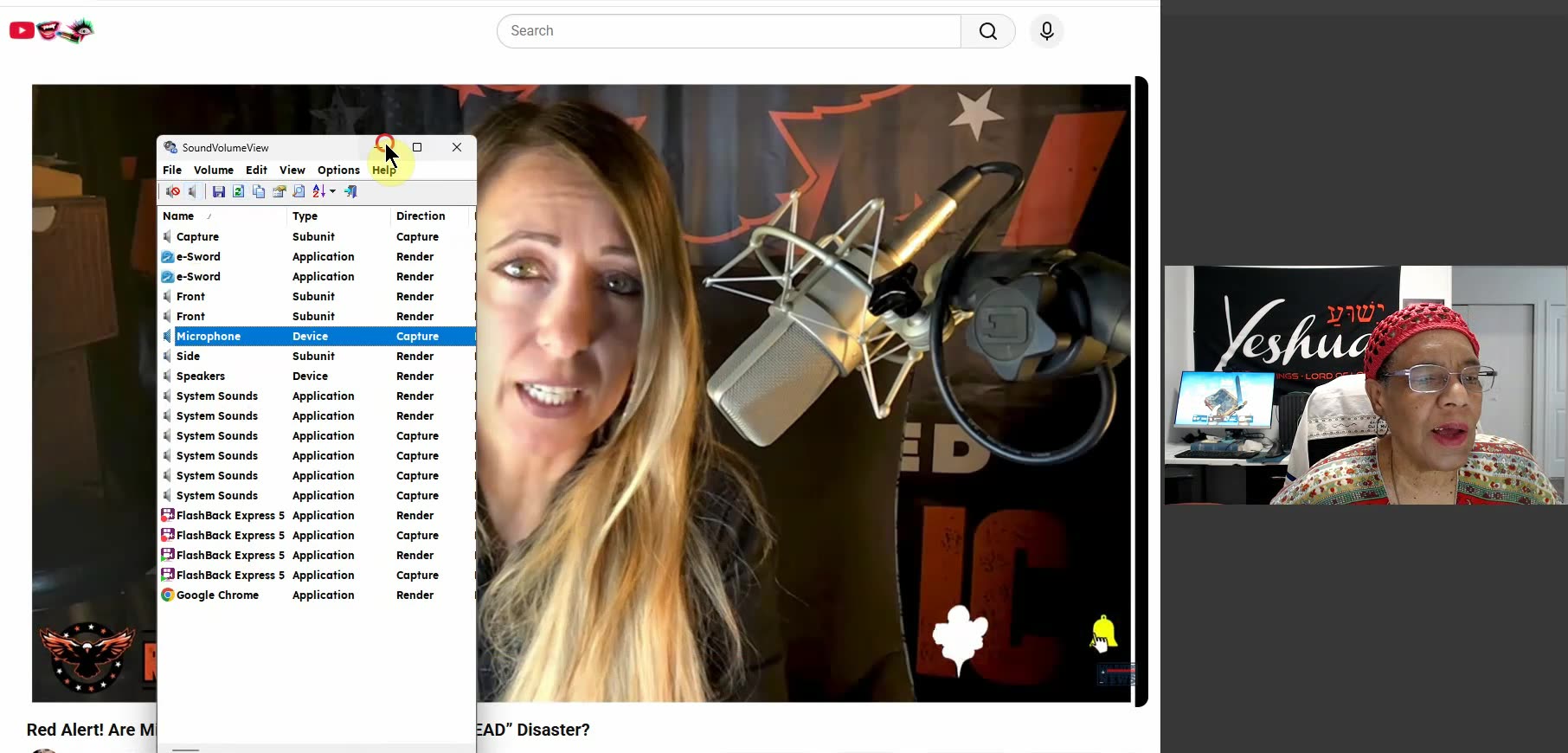Click the Mute toolbar icon in SoundVolumeView
1568x753 pixels.
point(173,191)
